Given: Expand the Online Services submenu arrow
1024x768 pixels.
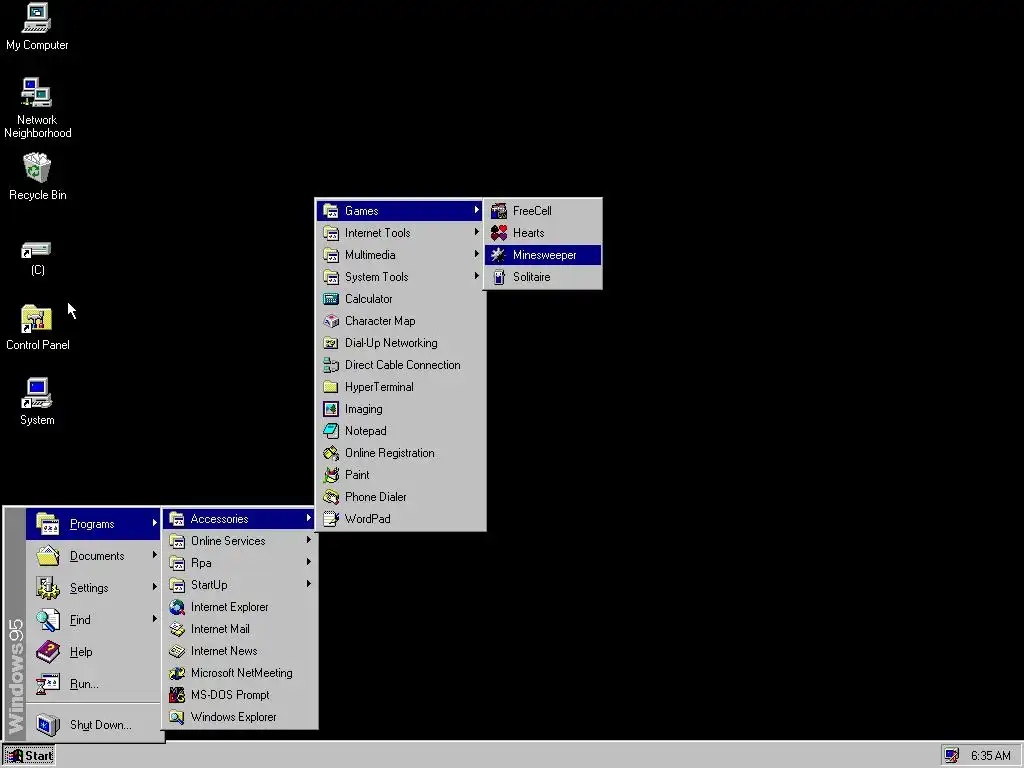Looking at the screenshot, I should pyautogui.click(x=308, y=540).
